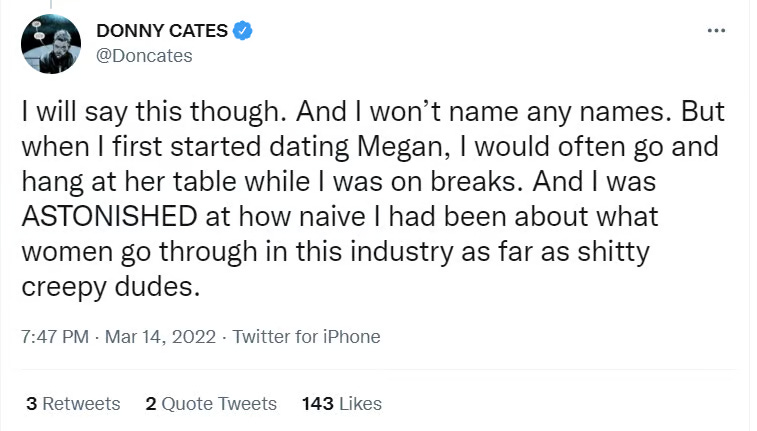This screenshot has height=431, width=757.
Task: Open the Twitter for iPhone source link
Action: click(x=306, y=337)
